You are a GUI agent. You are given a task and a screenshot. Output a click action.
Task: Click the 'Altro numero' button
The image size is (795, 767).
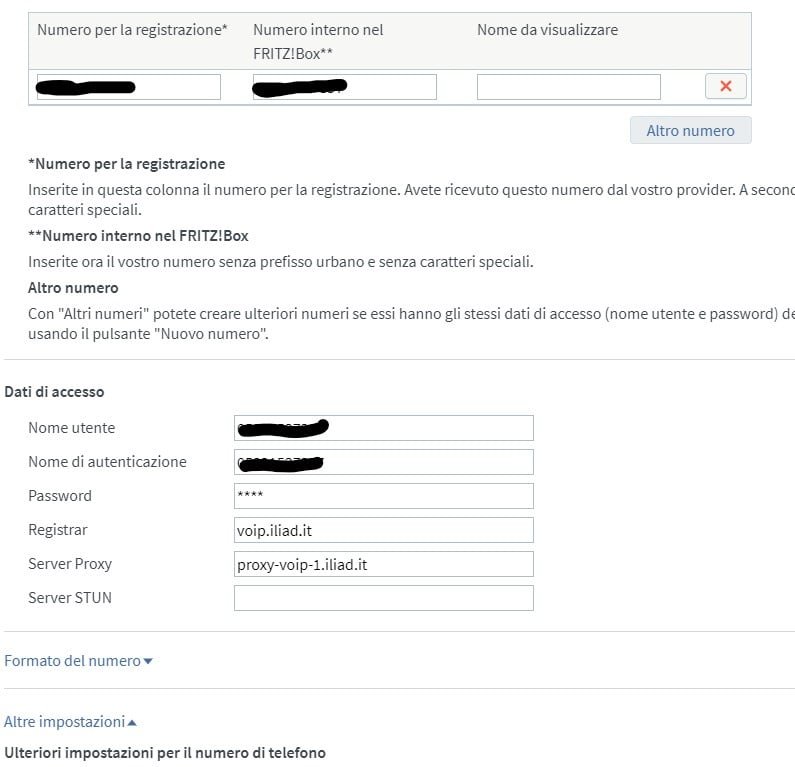pyautogui.click(x=690, y=130)
